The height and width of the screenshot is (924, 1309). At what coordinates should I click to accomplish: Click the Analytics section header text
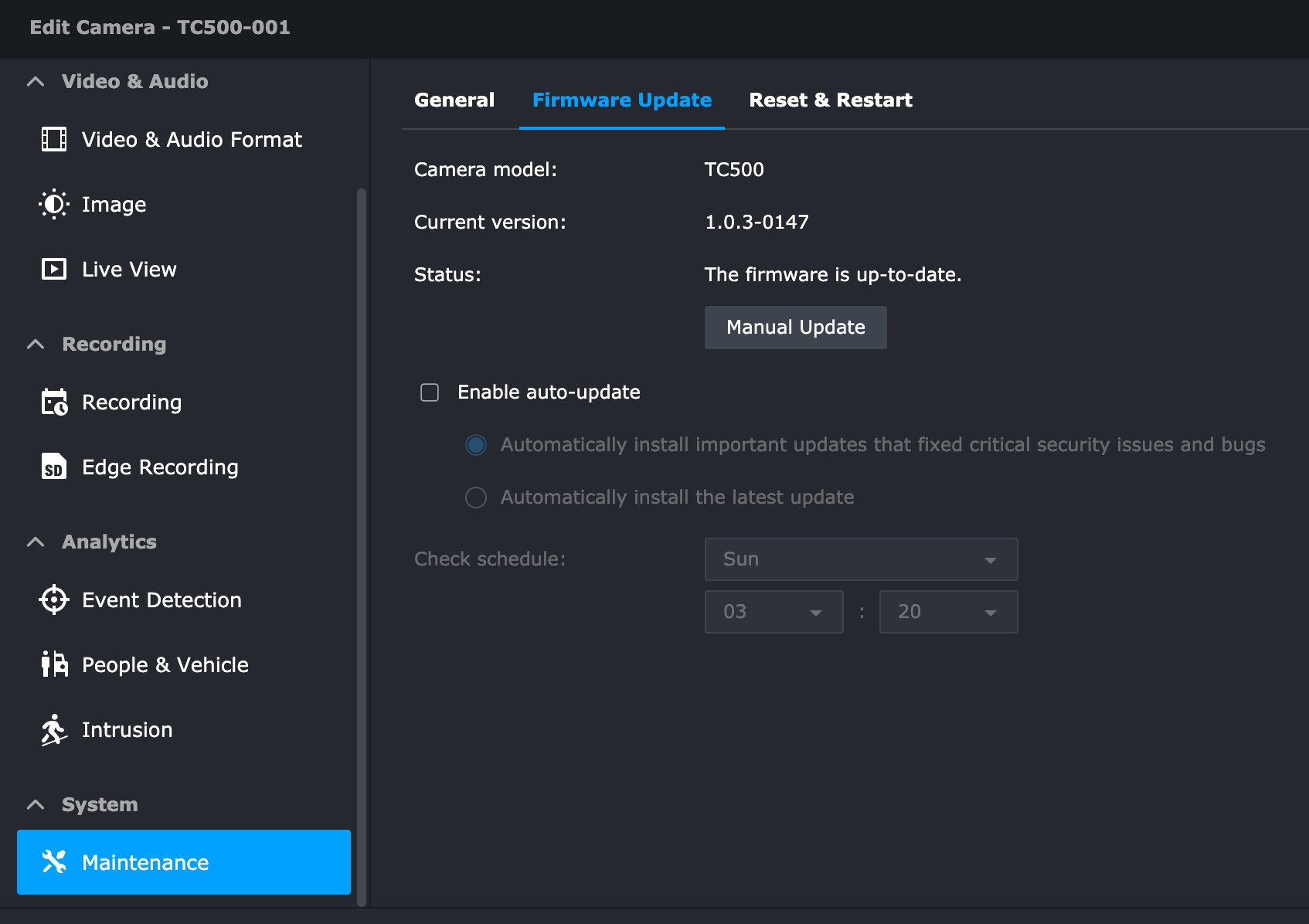109,542
